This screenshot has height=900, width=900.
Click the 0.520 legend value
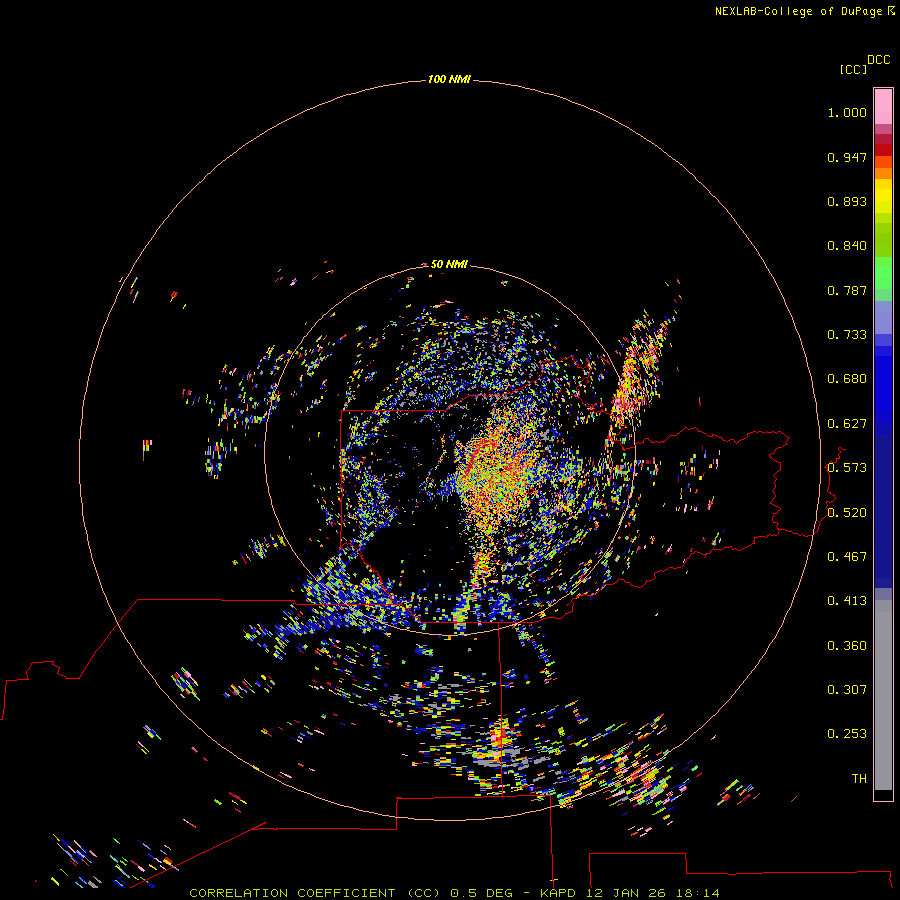(847, 513)
